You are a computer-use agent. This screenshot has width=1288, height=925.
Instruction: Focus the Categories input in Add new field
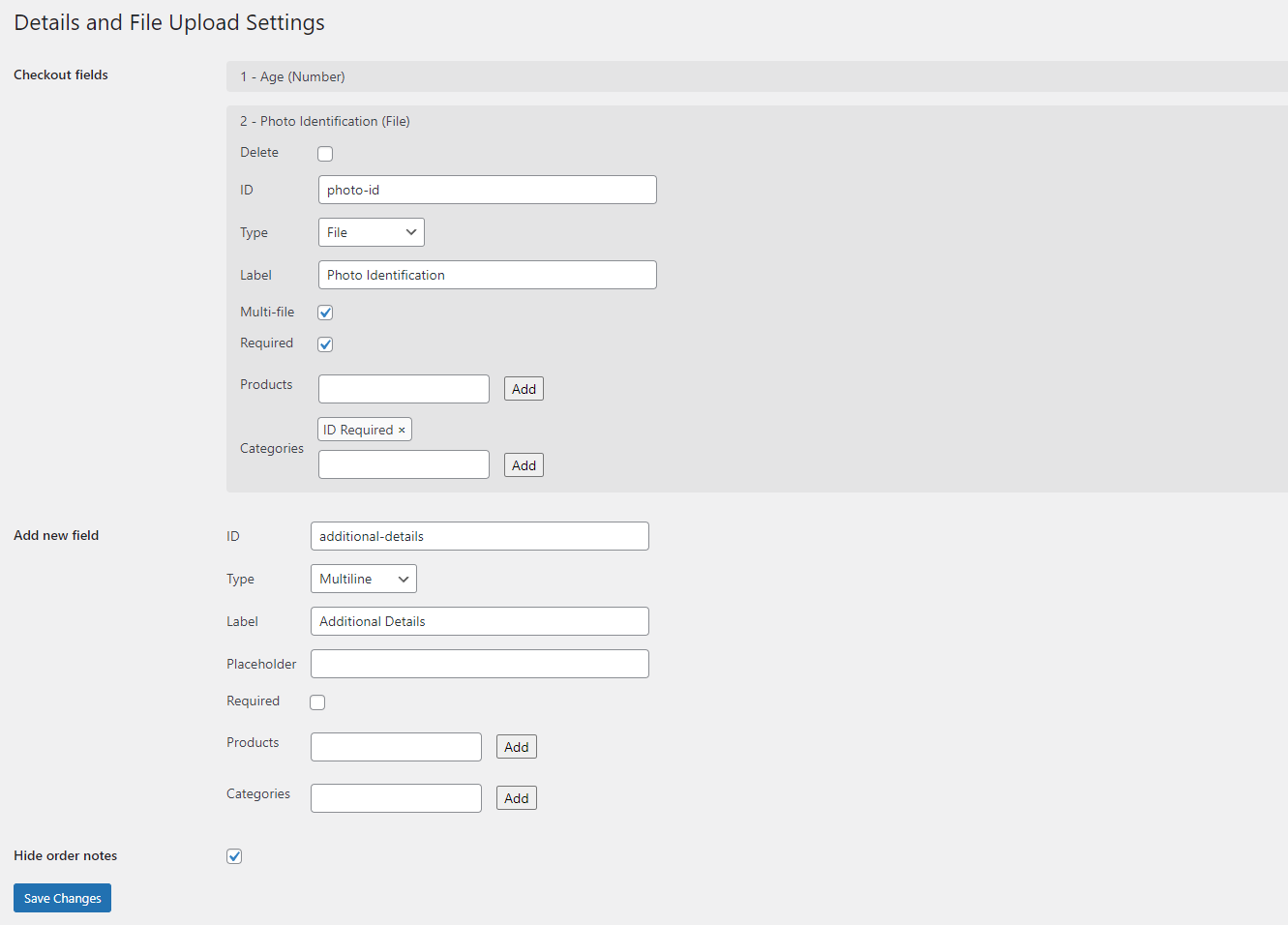(396, 798)
